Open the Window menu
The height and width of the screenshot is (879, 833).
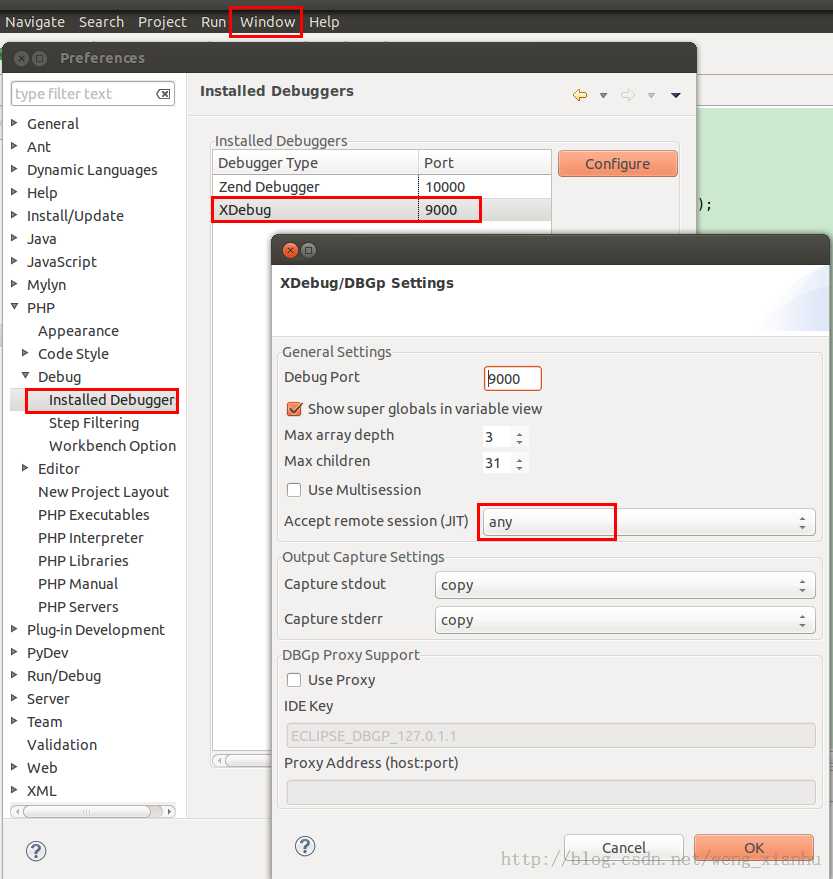[267, 22]
